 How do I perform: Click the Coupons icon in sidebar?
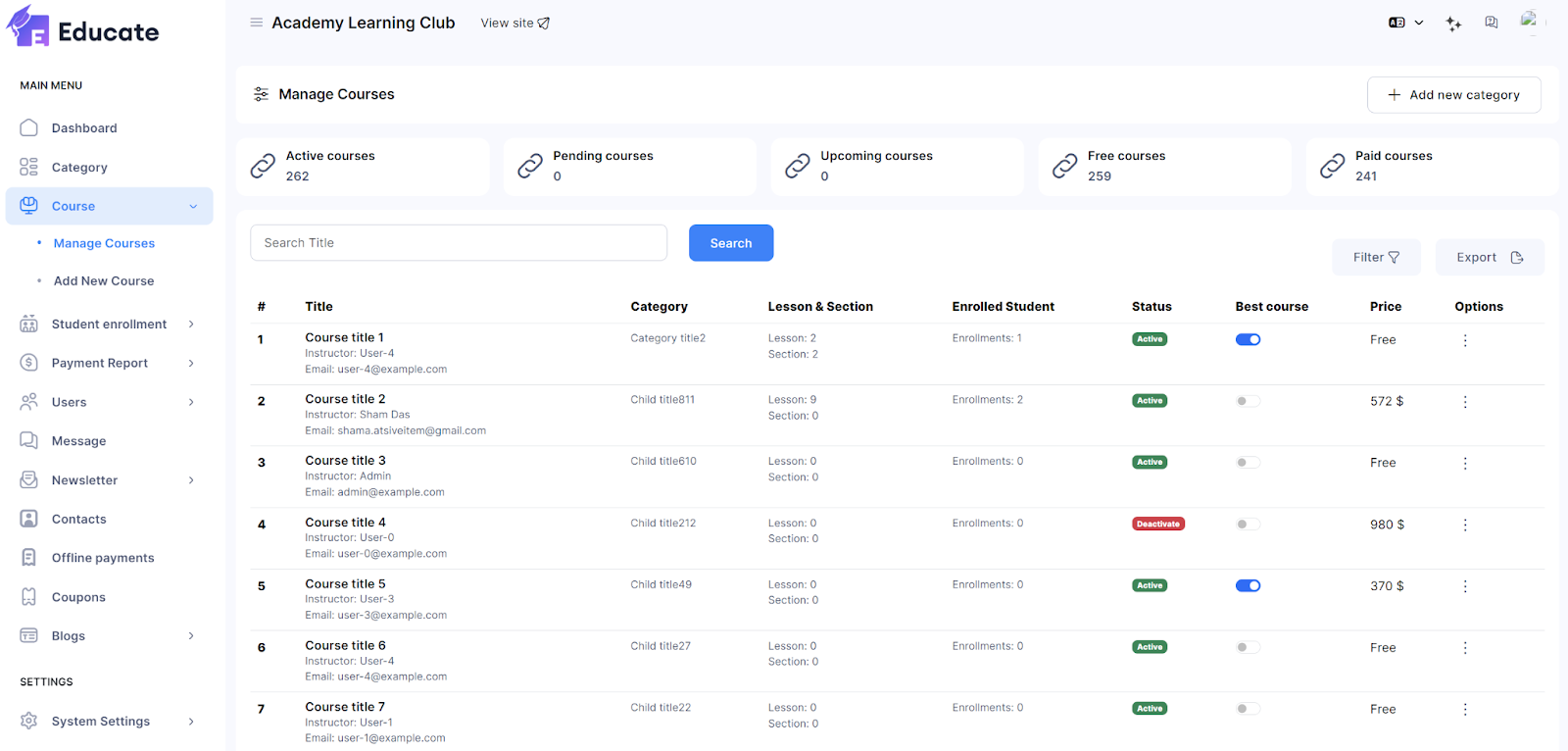(x=29, y=597)
